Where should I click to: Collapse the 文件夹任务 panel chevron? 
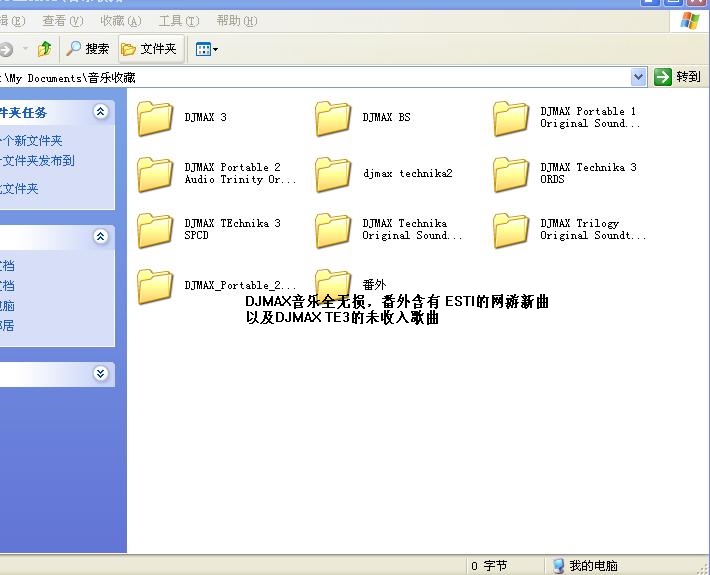(x=101, y=112)
